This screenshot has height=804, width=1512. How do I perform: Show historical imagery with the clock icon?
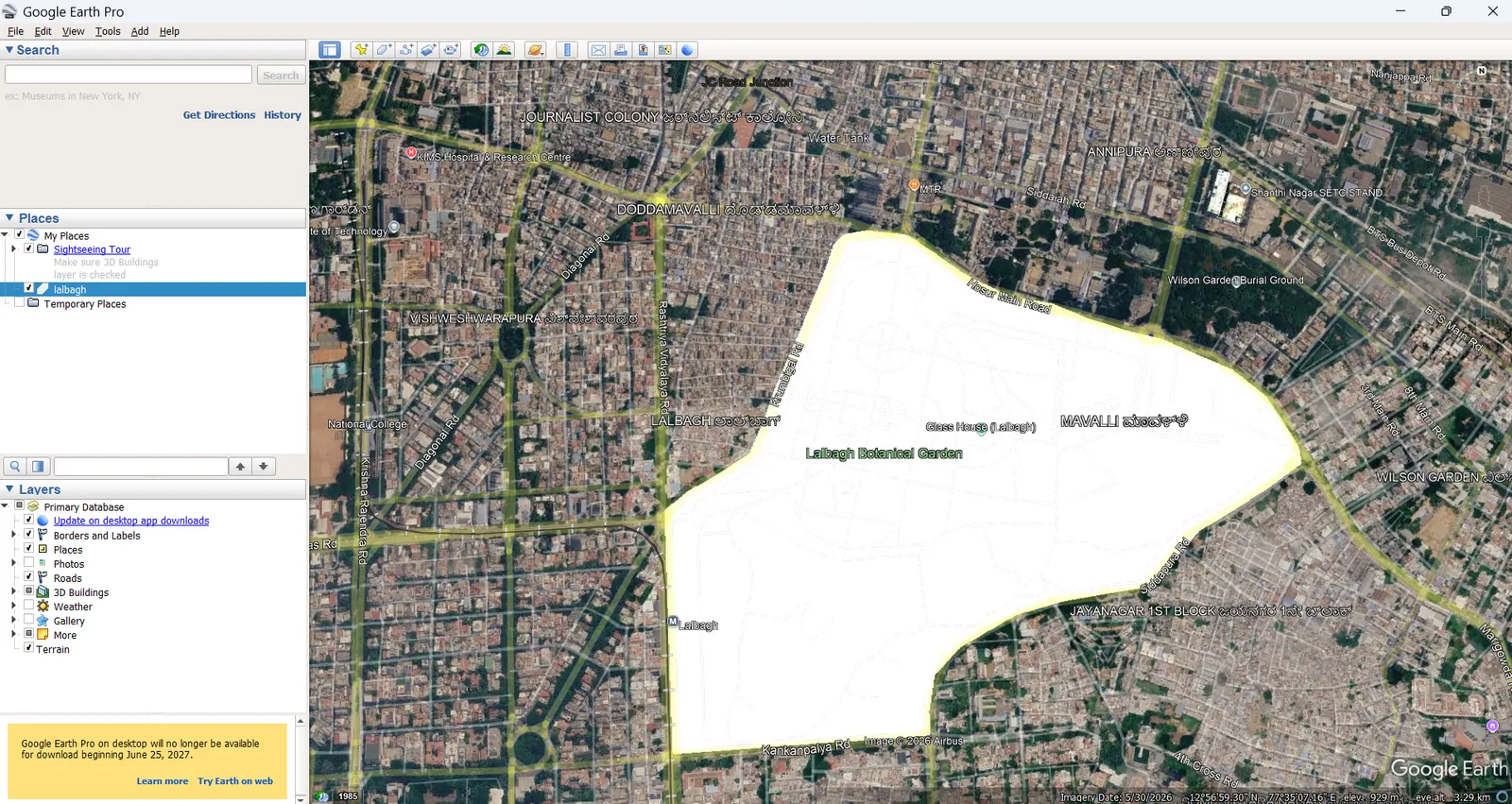pos(481,50)
